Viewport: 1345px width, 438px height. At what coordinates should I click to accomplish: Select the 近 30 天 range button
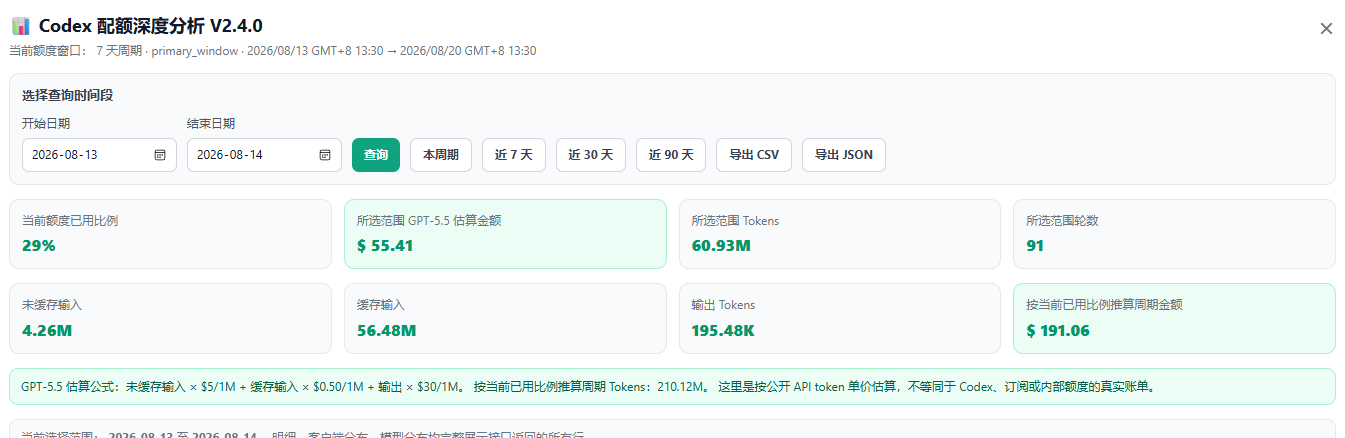(591, 155)
